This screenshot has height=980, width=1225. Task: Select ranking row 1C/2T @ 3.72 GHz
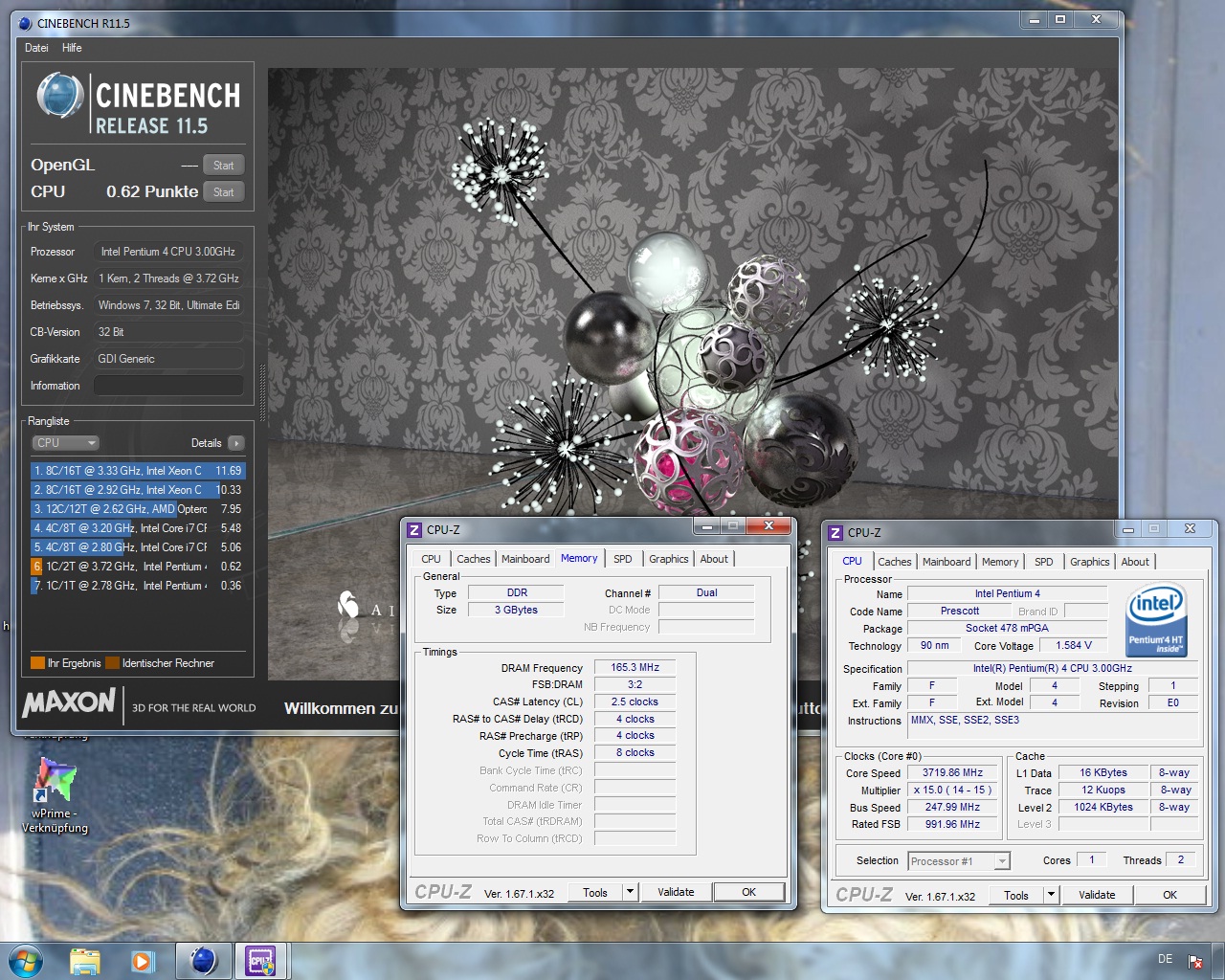139,567
